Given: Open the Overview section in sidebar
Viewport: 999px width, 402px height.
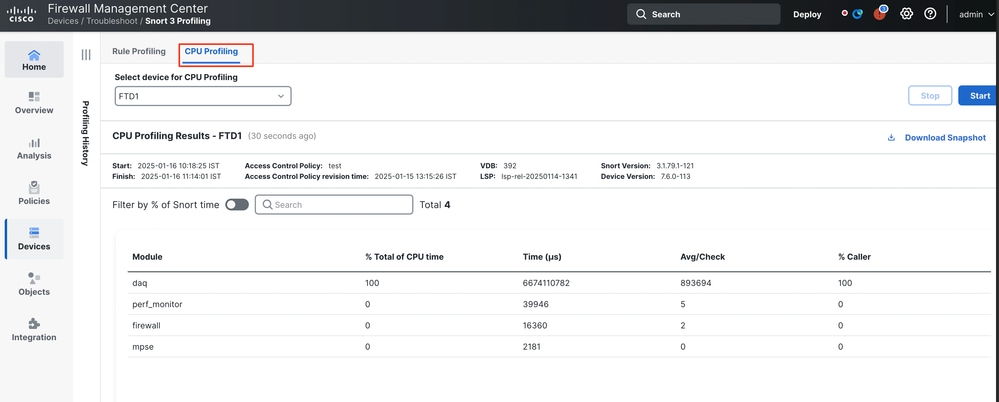Looking at the screenshot, I should coord(34,103).
